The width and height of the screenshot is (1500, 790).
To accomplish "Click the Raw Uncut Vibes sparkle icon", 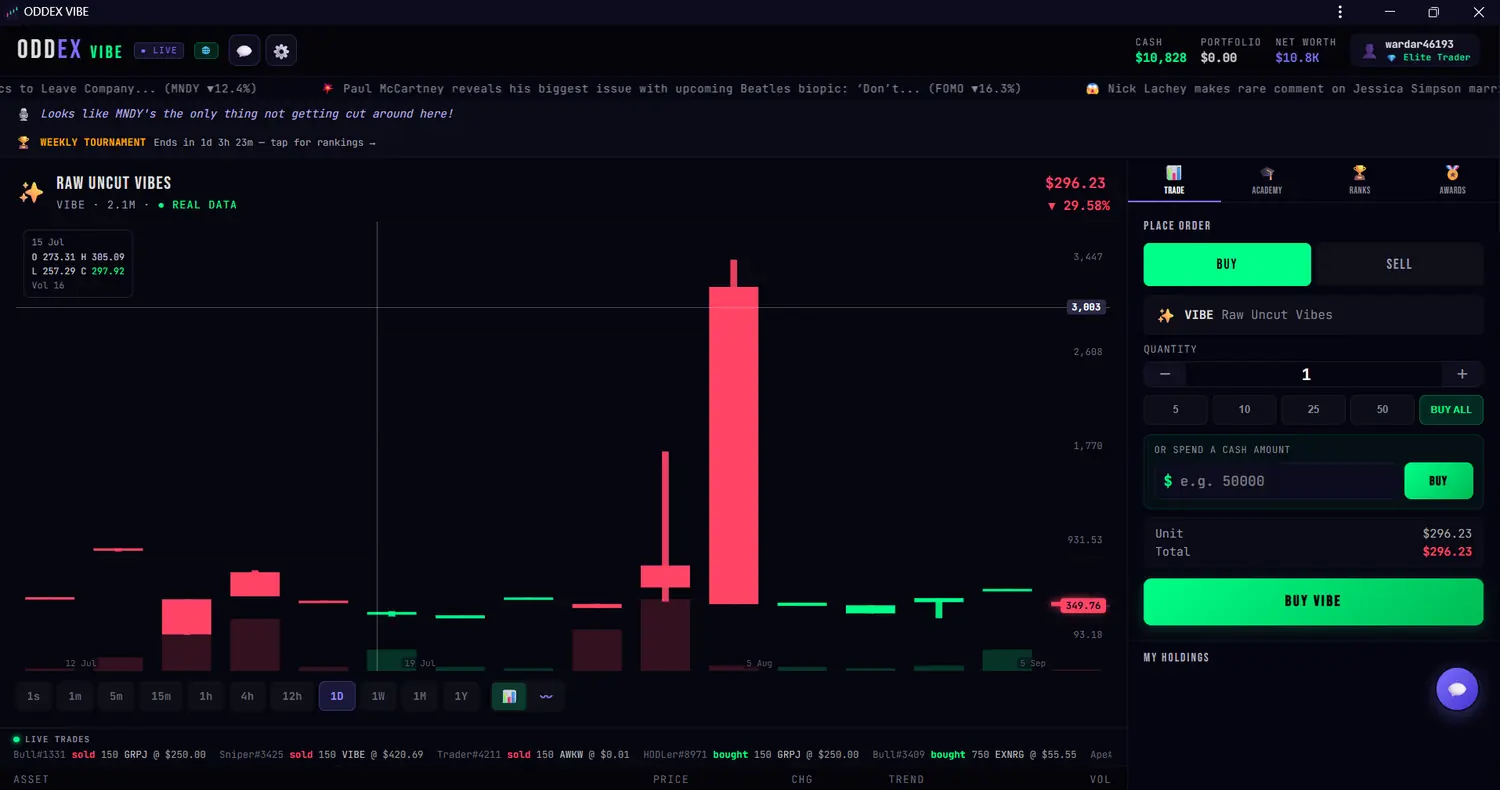I will coord(31,193).
